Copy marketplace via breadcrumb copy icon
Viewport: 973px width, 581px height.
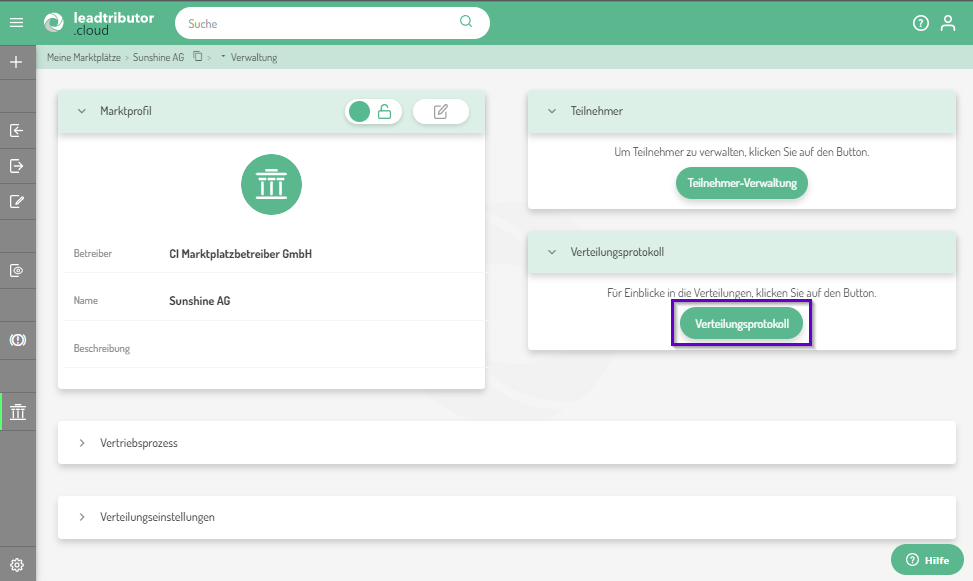(198, 57)
